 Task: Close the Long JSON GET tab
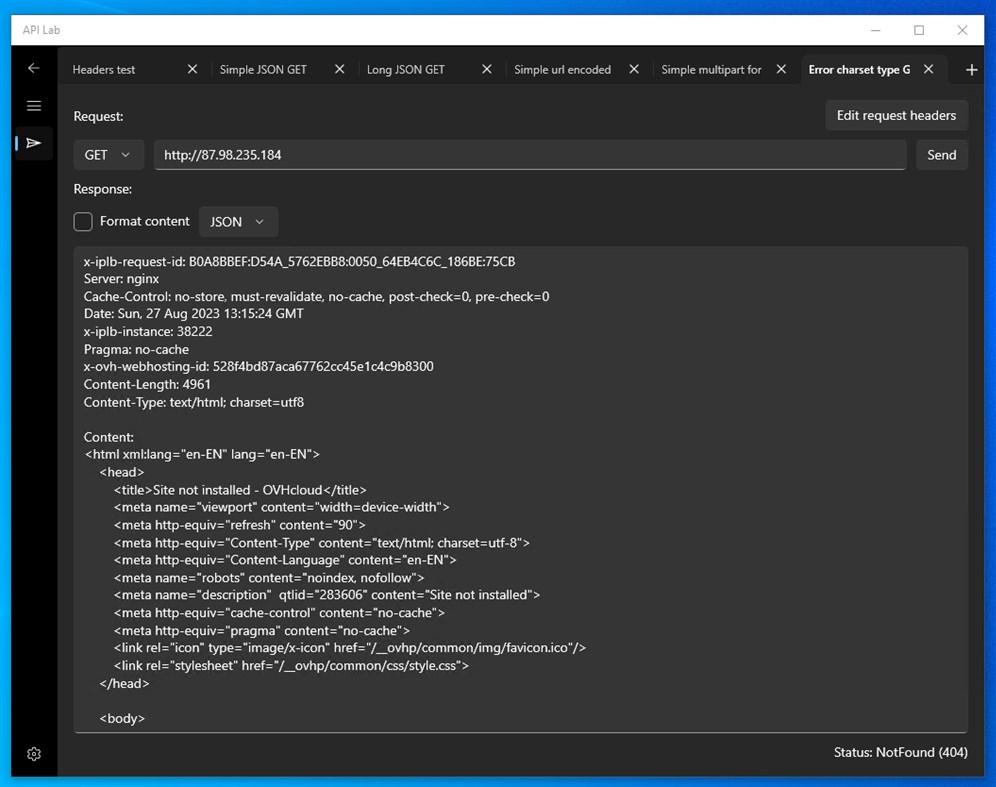point(486,69)
